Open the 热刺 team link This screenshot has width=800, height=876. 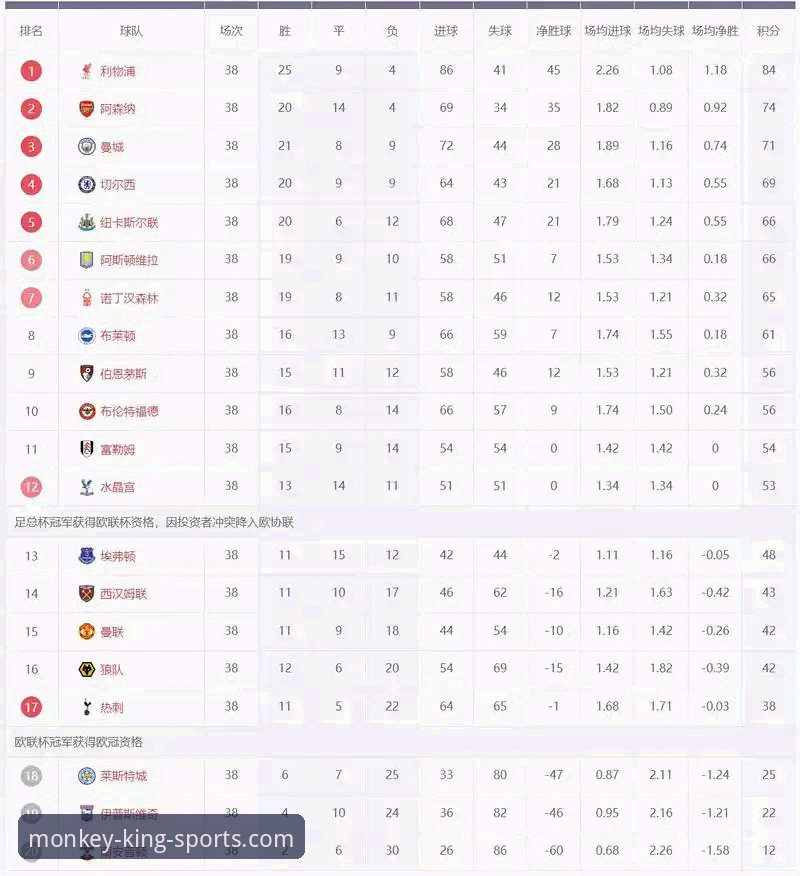[x=112, y=707]
